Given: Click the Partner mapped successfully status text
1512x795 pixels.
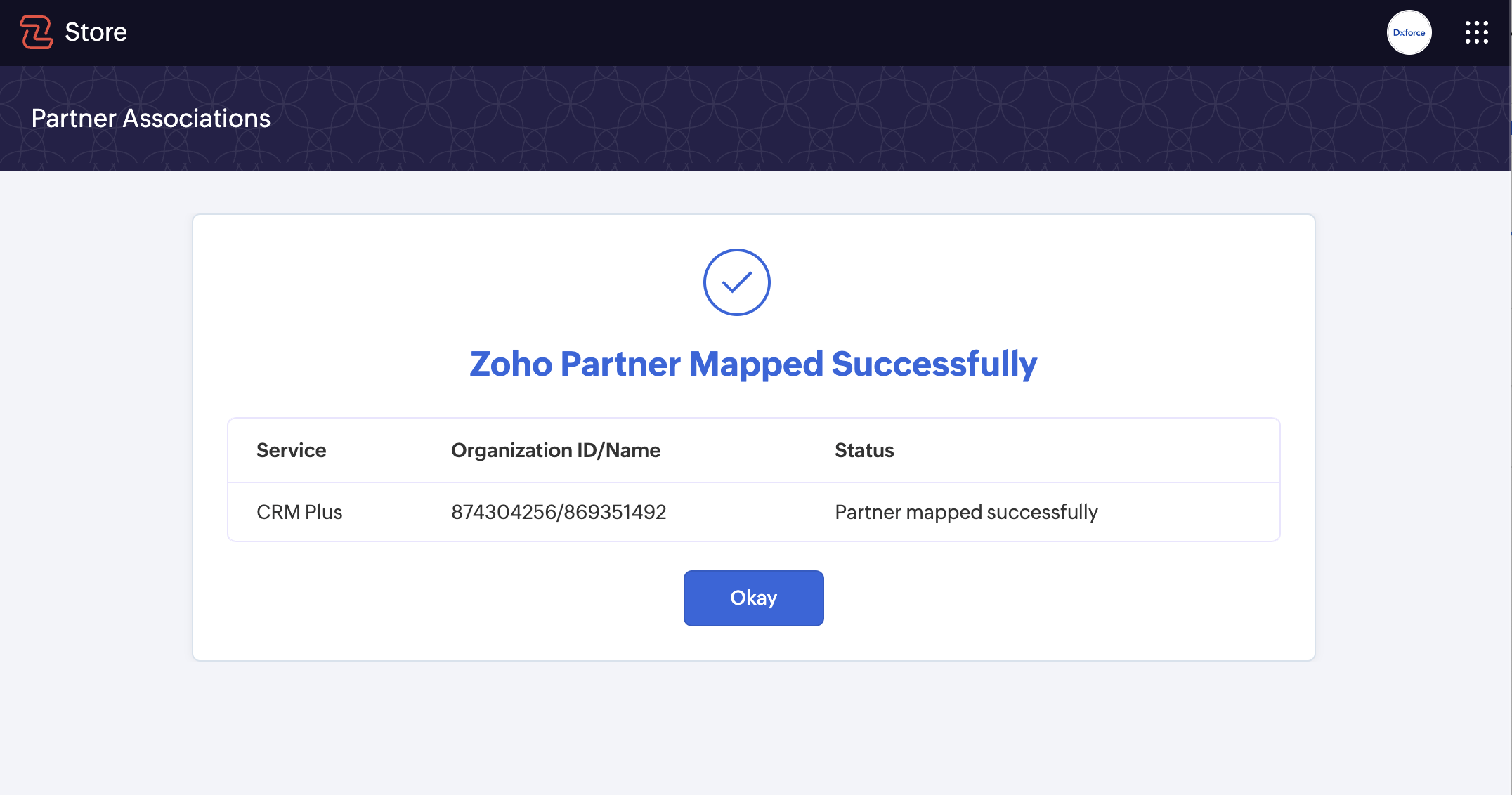Looking at the screenshot, I should tap(966, 512).
